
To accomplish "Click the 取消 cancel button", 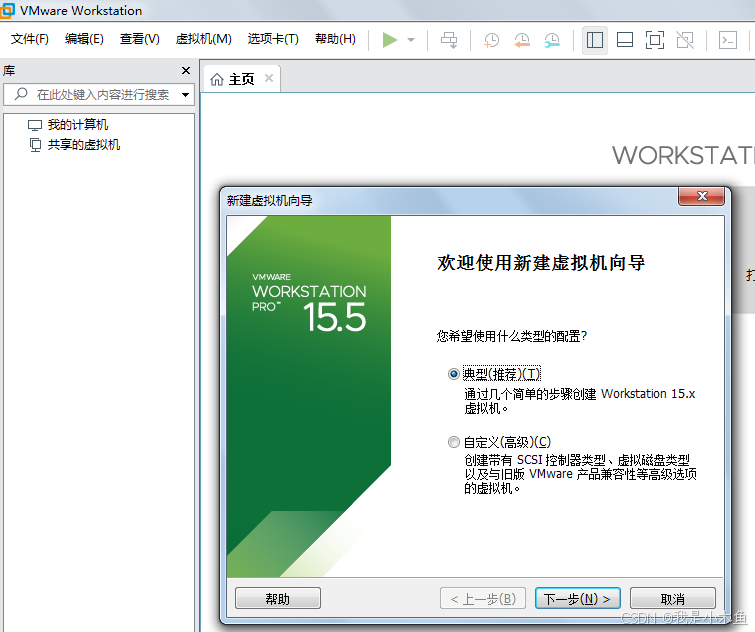I will [x=673, y=598].
